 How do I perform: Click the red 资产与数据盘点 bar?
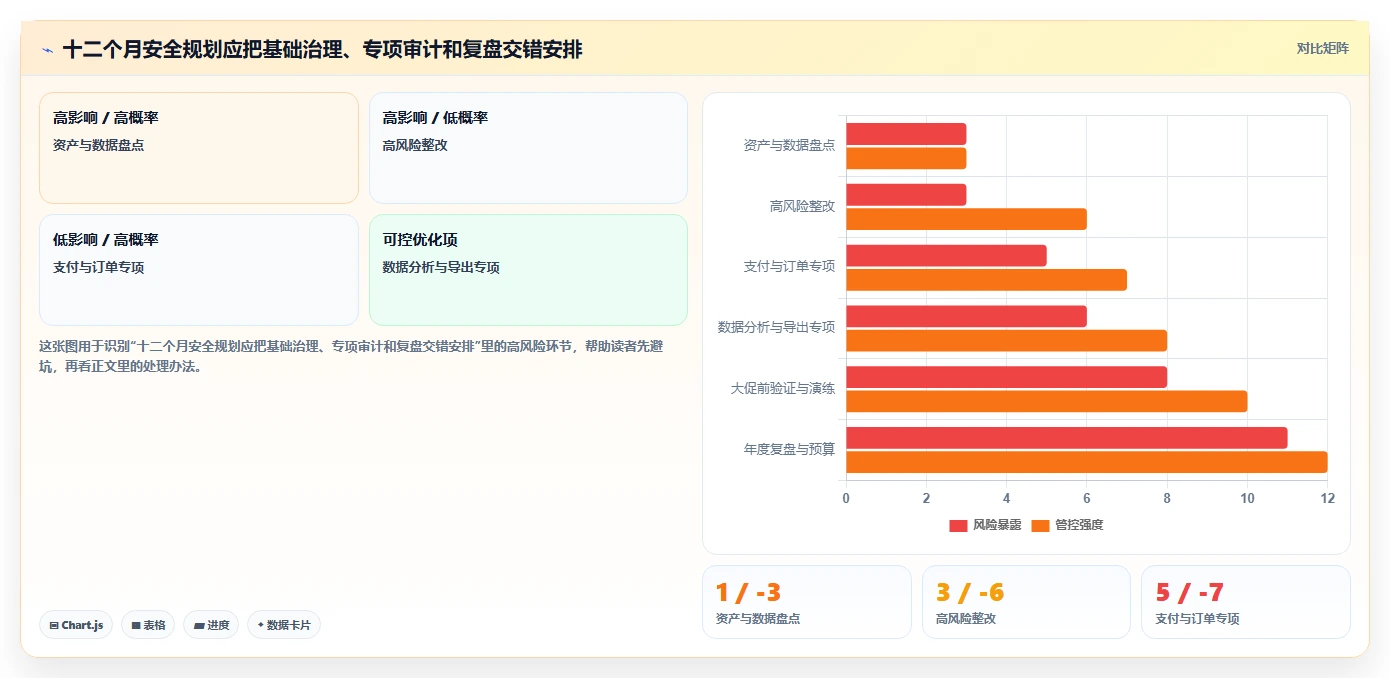906,134
